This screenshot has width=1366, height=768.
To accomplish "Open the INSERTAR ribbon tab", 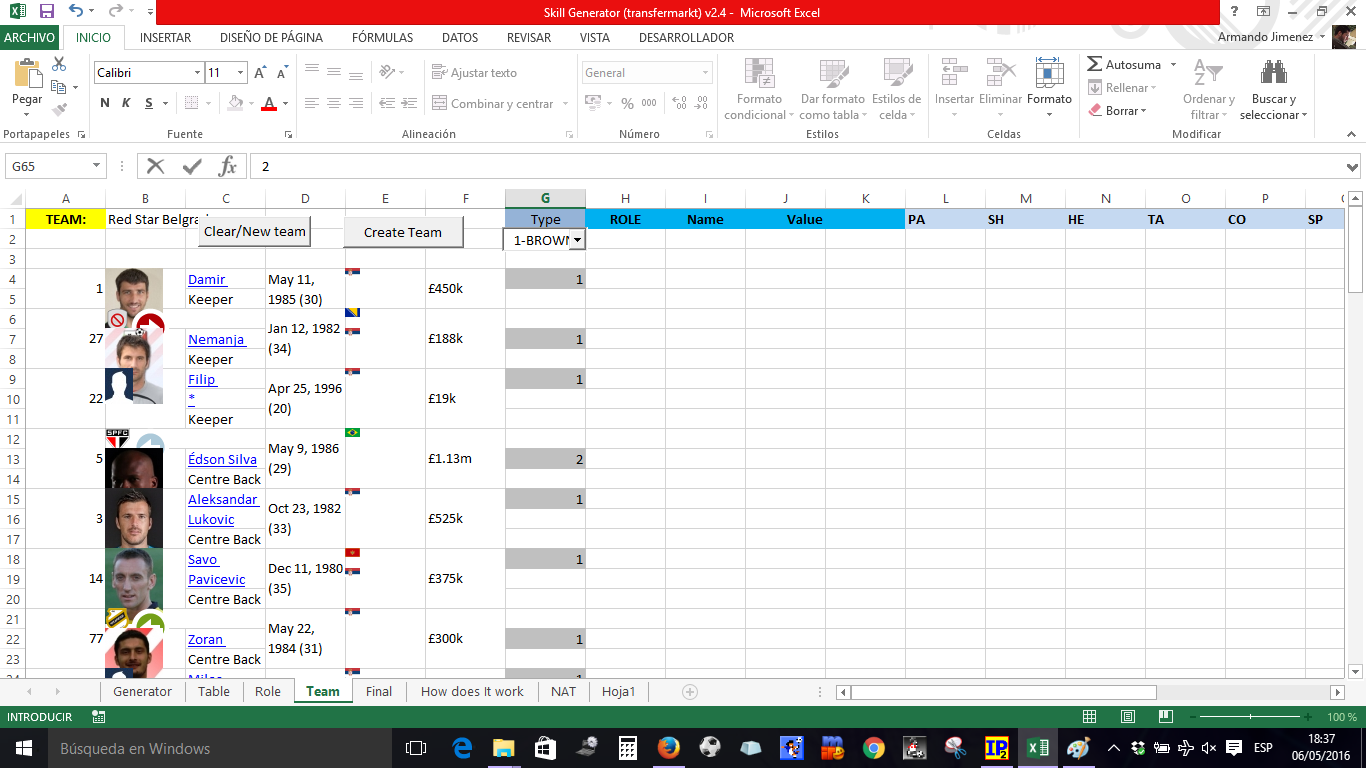I will pos(165,38).
